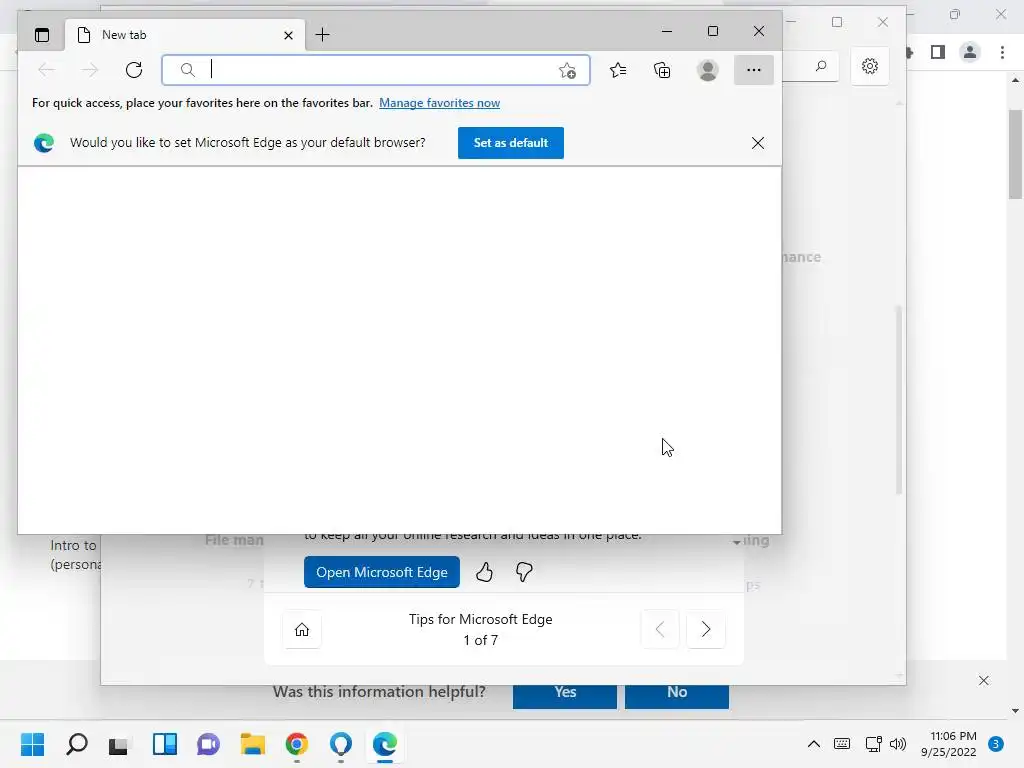
Task: Open Chrome profile avatar
Action: 970,52
